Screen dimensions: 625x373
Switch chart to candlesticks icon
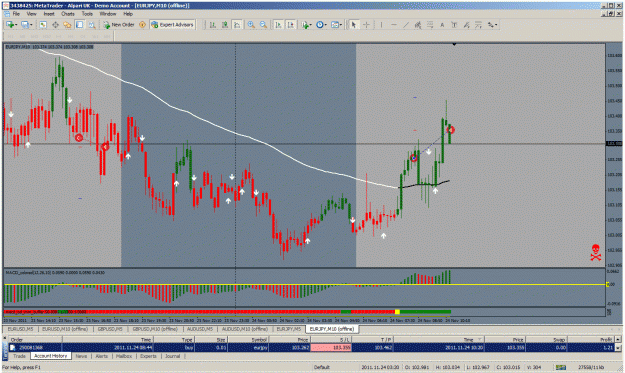(x=225, y=25)
